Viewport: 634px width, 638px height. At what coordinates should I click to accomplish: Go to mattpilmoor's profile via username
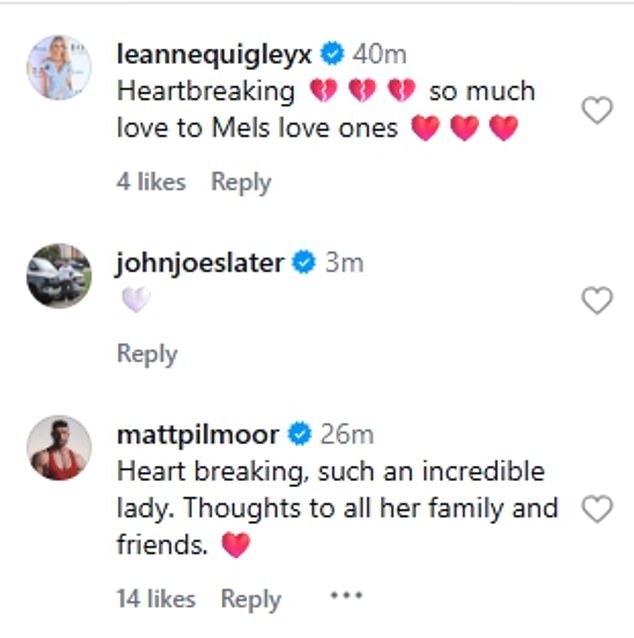coord(199,434)
